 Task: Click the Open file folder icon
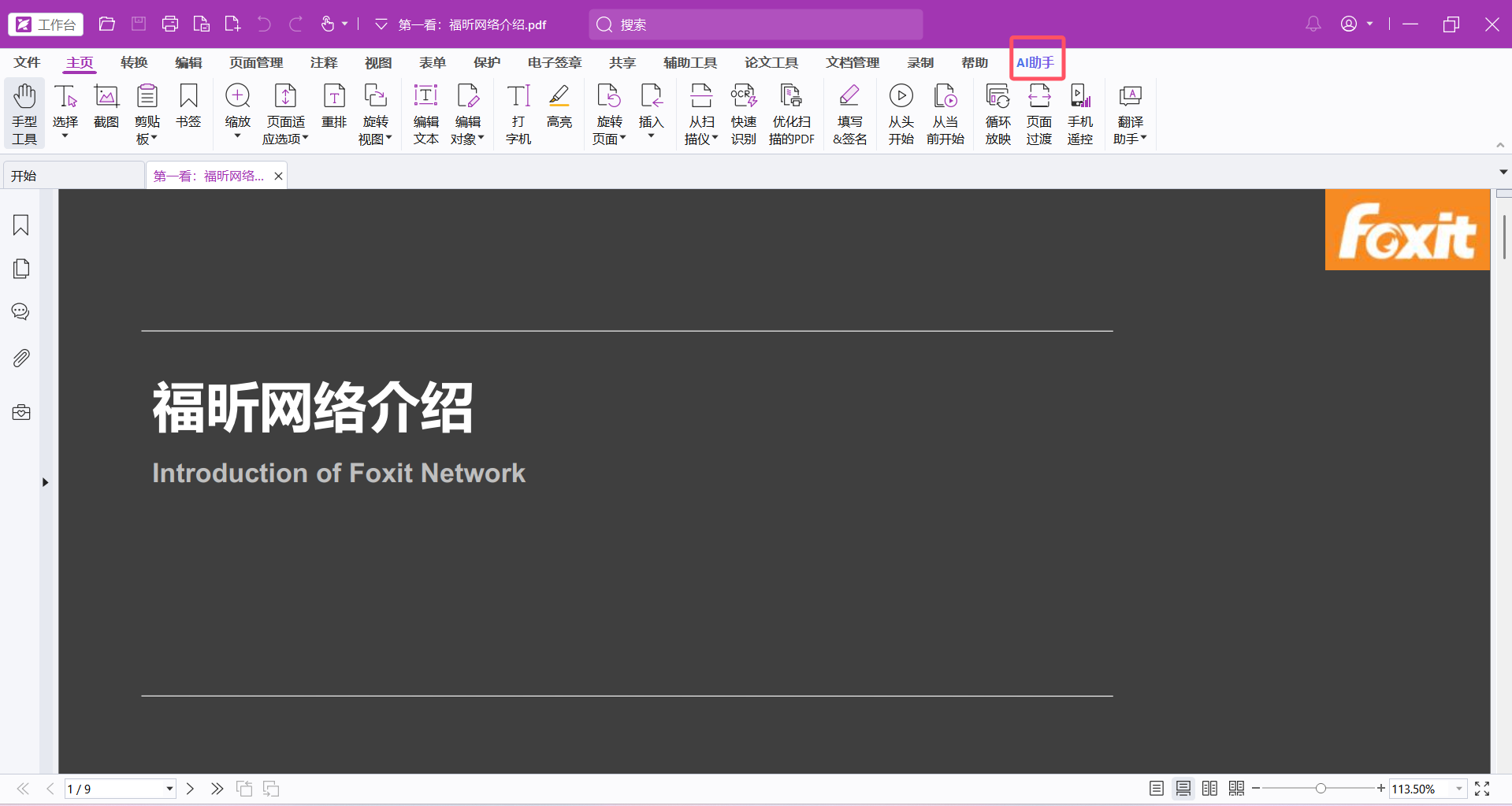[107, 24]
